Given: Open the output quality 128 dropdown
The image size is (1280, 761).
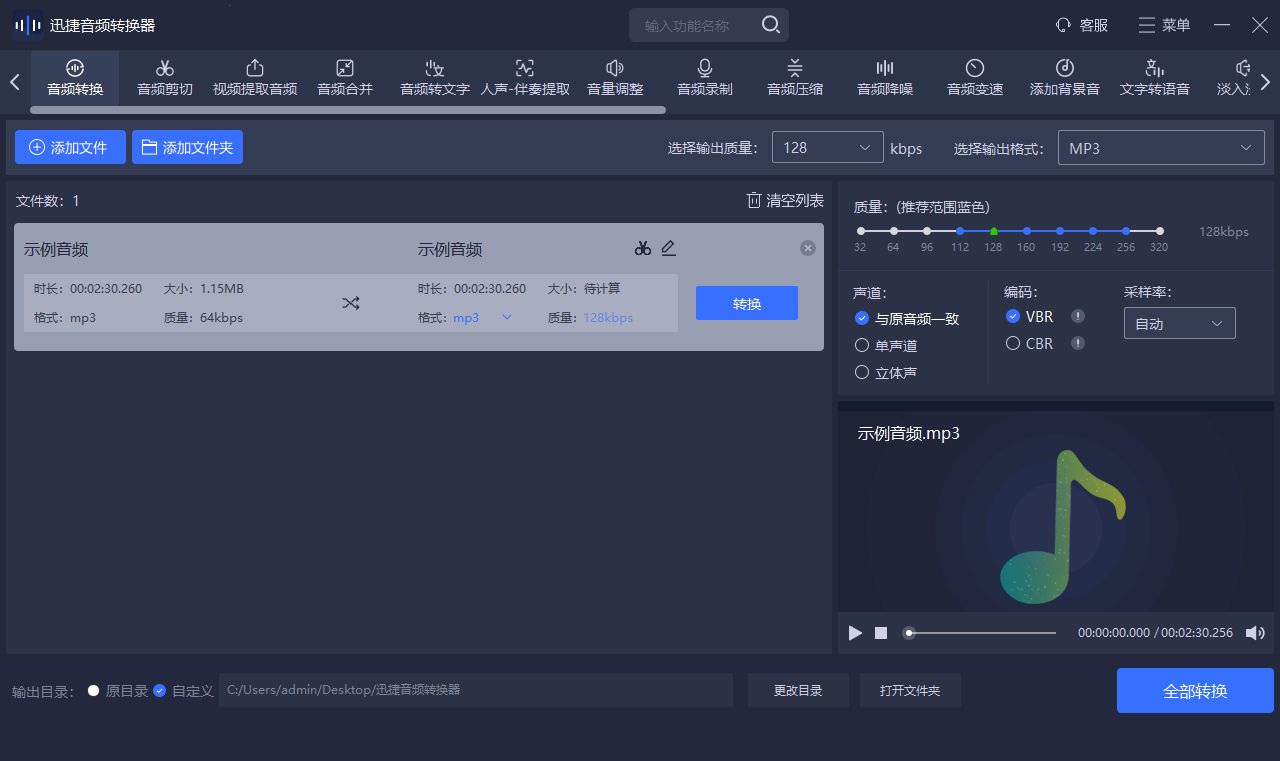Looking at the screenshot, I should tap(828, 148).
